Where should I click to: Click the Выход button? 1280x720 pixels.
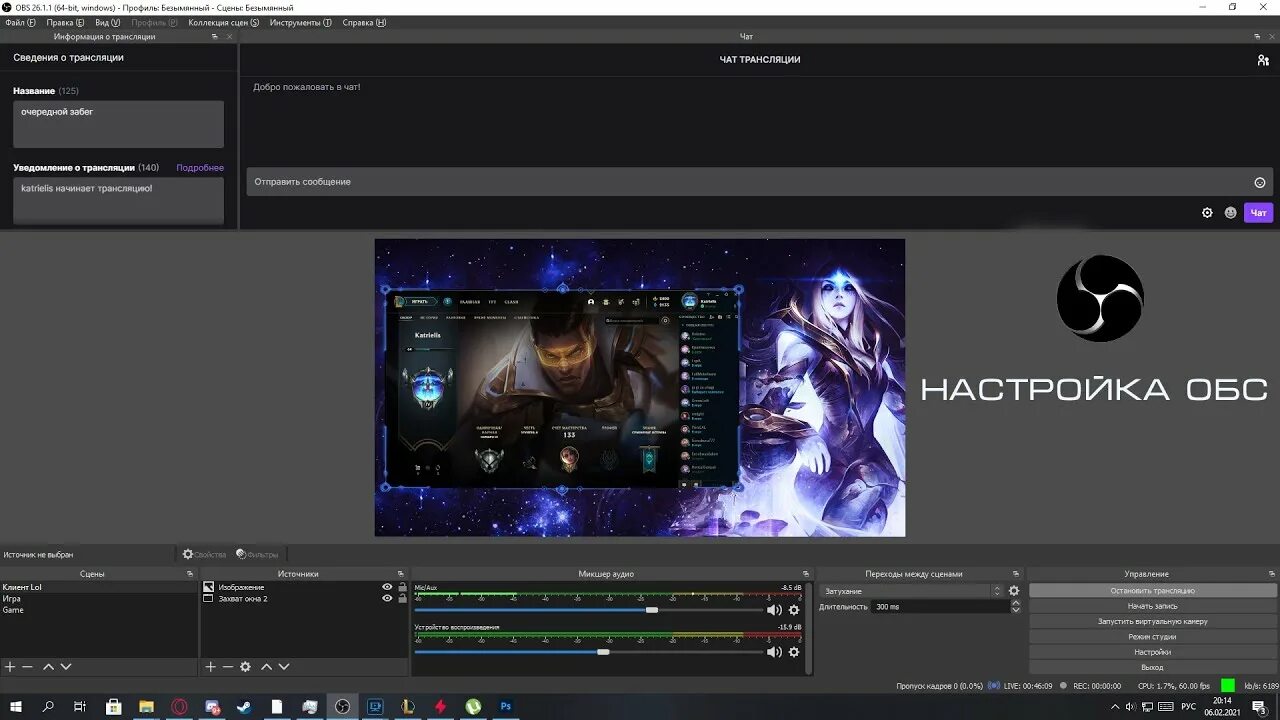coord(1152,667)
